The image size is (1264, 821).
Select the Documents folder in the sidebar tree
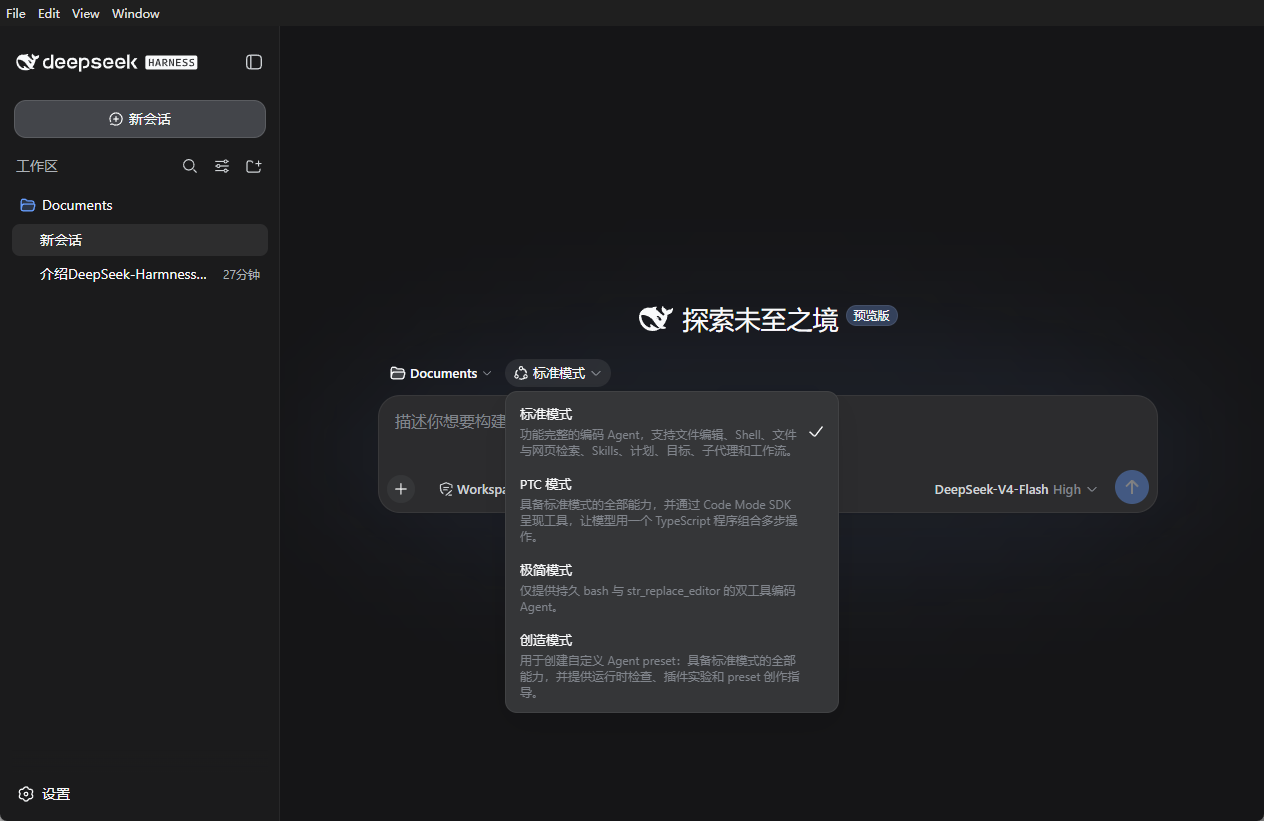[x=140, y=205]
